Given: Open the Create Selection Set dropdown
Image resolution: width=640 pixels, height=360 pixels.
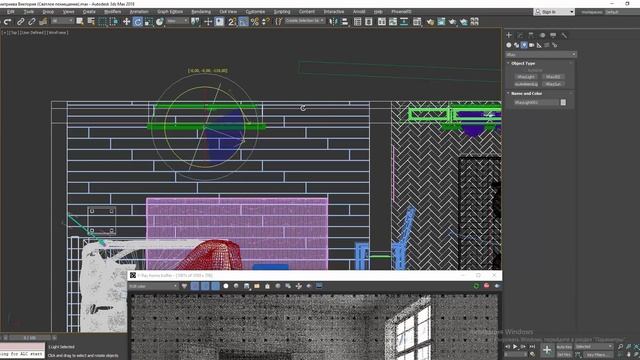Looking at the screenshot, I should [305, 21].
